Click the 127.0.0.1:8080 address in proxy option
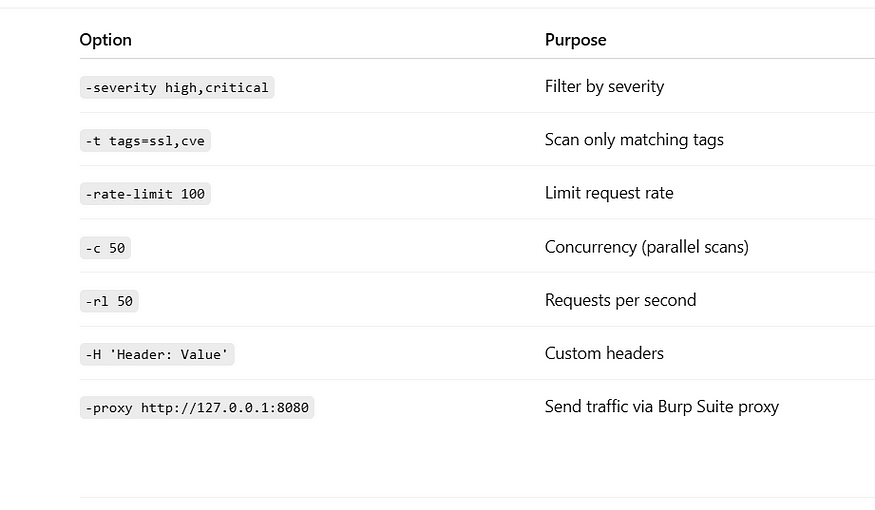 coord(253,408)
